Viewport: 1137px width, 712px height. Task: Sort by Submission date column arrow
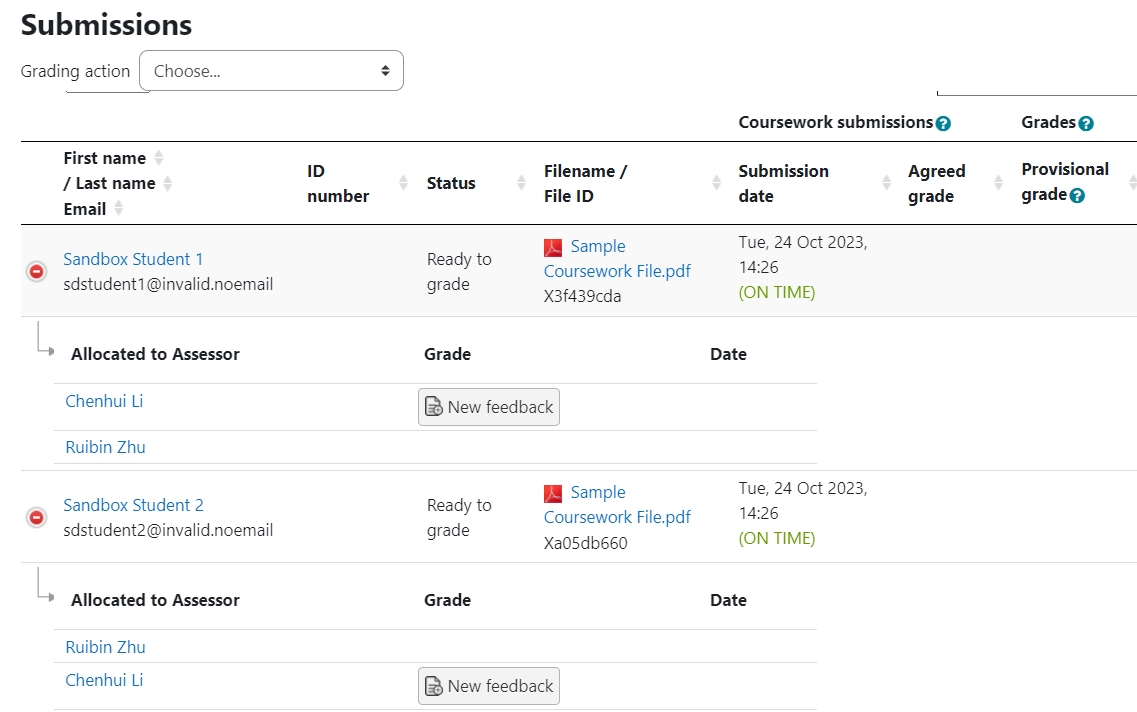886,183
